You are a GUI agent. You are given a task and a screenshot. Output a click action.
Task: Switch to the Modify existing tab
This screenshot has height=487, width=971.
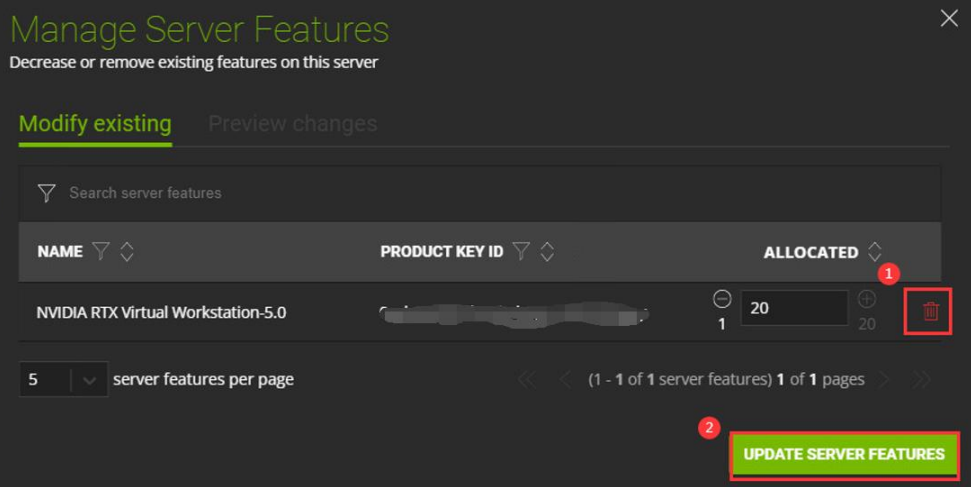pos(95,124)
